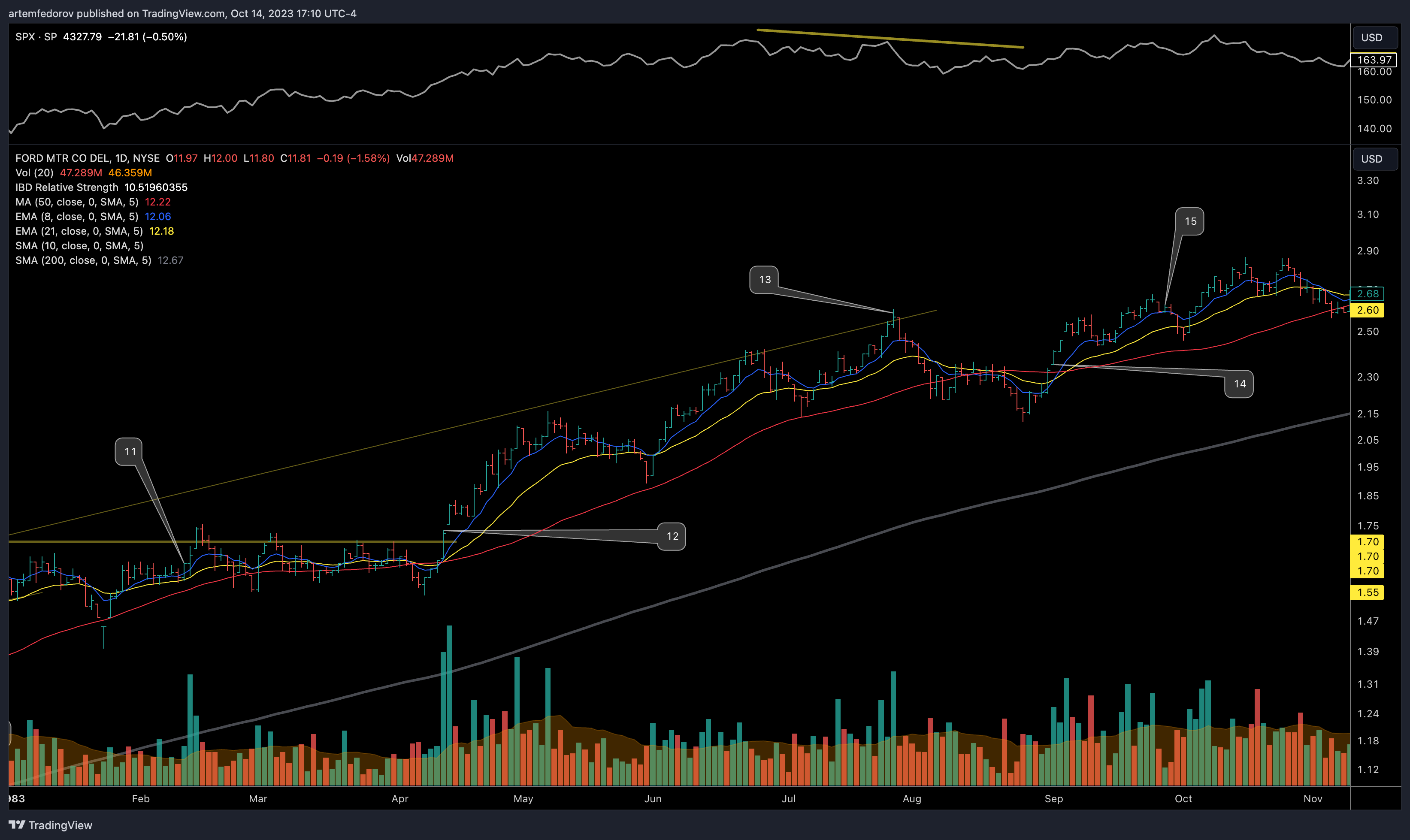This screenshot has height=840, width=1410.
Task: Click the Nov label on time axis
Action: [x=1313, y=799]
